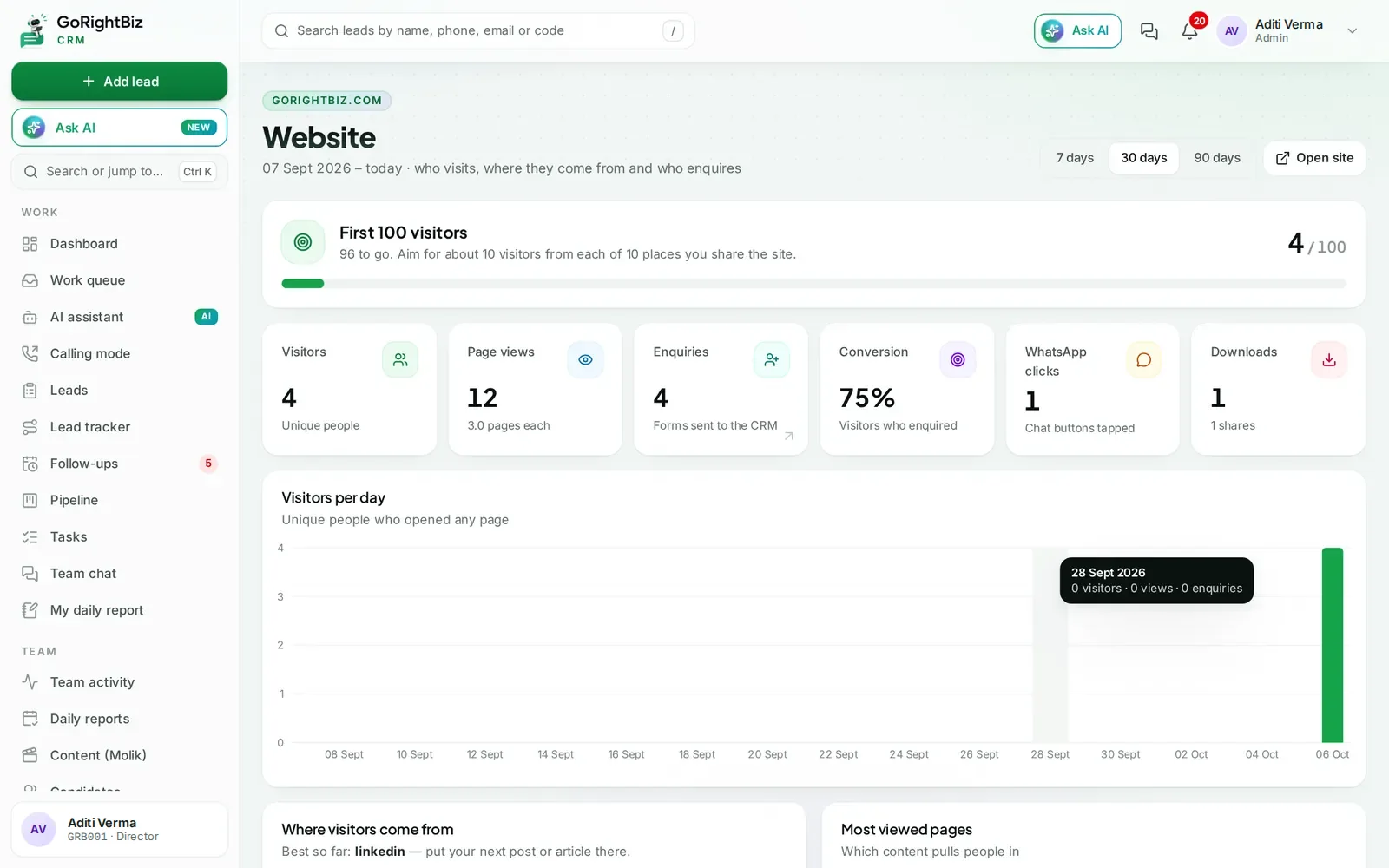The image size is (1389, 868).
Task: Click the 1 shares text in Downloads
Action: tap(1233, 425)
